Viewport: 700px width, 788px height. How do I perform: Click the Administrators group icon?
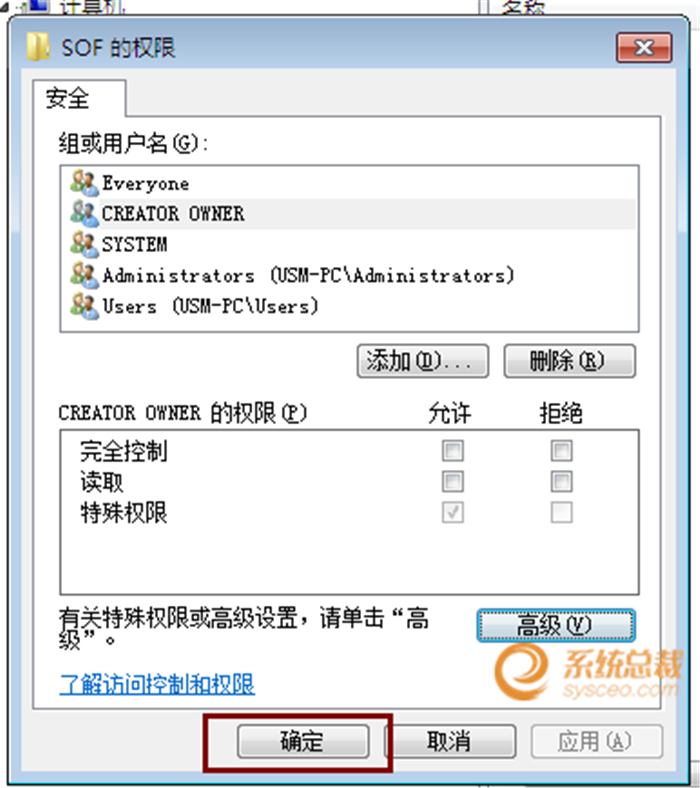(84, 275)
